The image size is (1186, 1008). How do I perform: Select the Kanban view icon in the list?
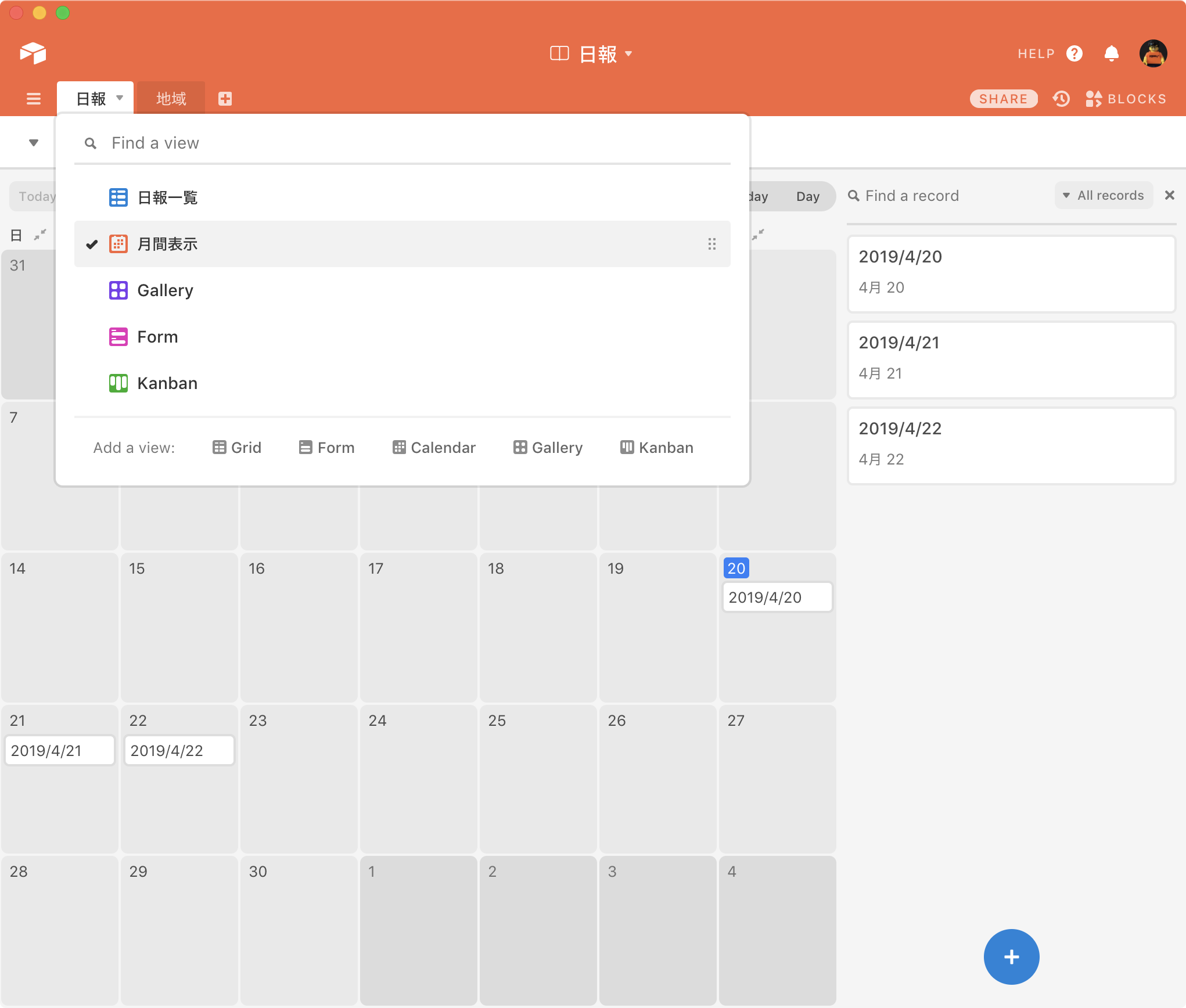pyautogui.click(x=118, y=383)
